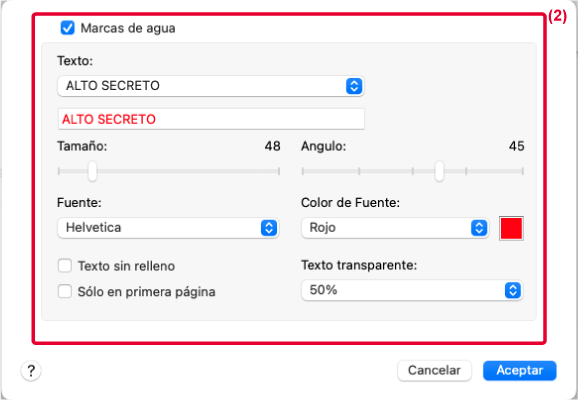Click the Helvetica dropdown blue arrow icon
This screenshot has height=400, width=578.
(269, 227)
